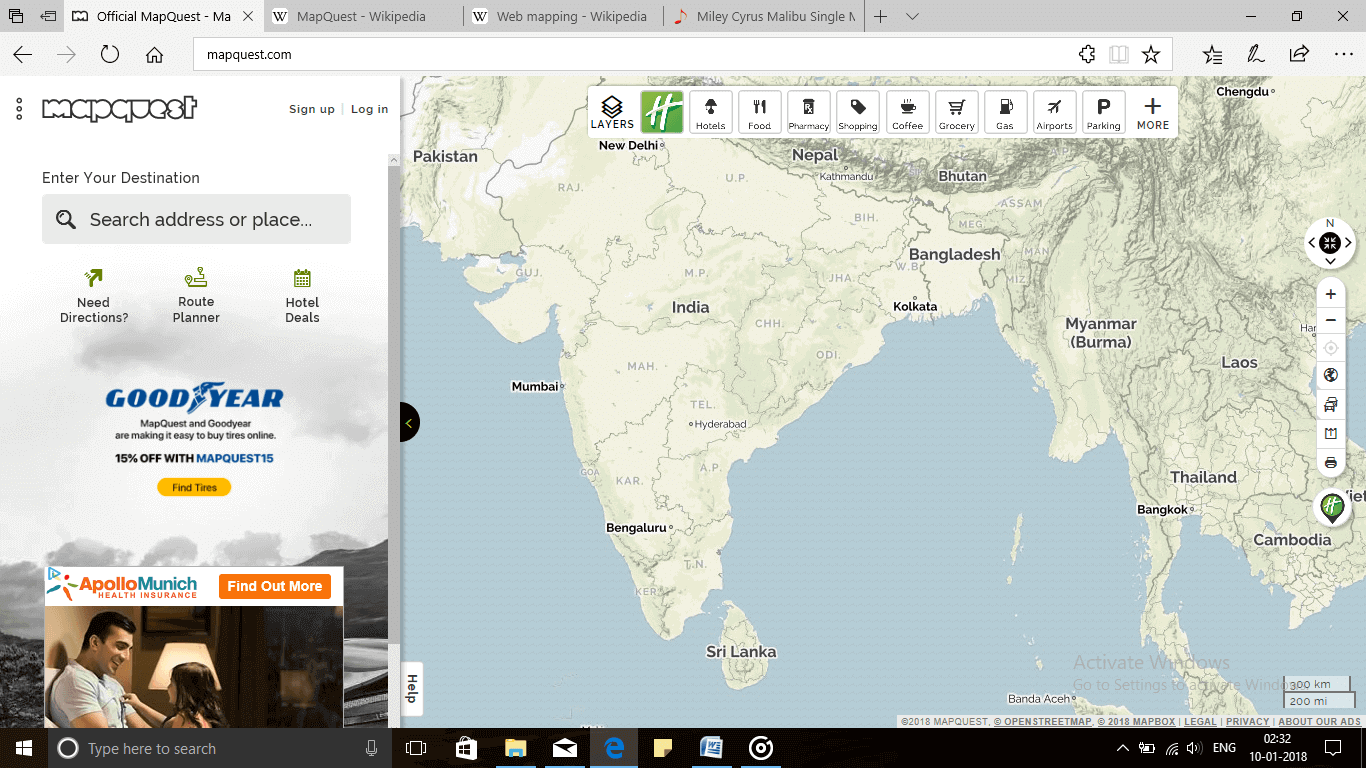Expand More map categories
This screenshot has width=1366, height=768.
click(1152, 112)
